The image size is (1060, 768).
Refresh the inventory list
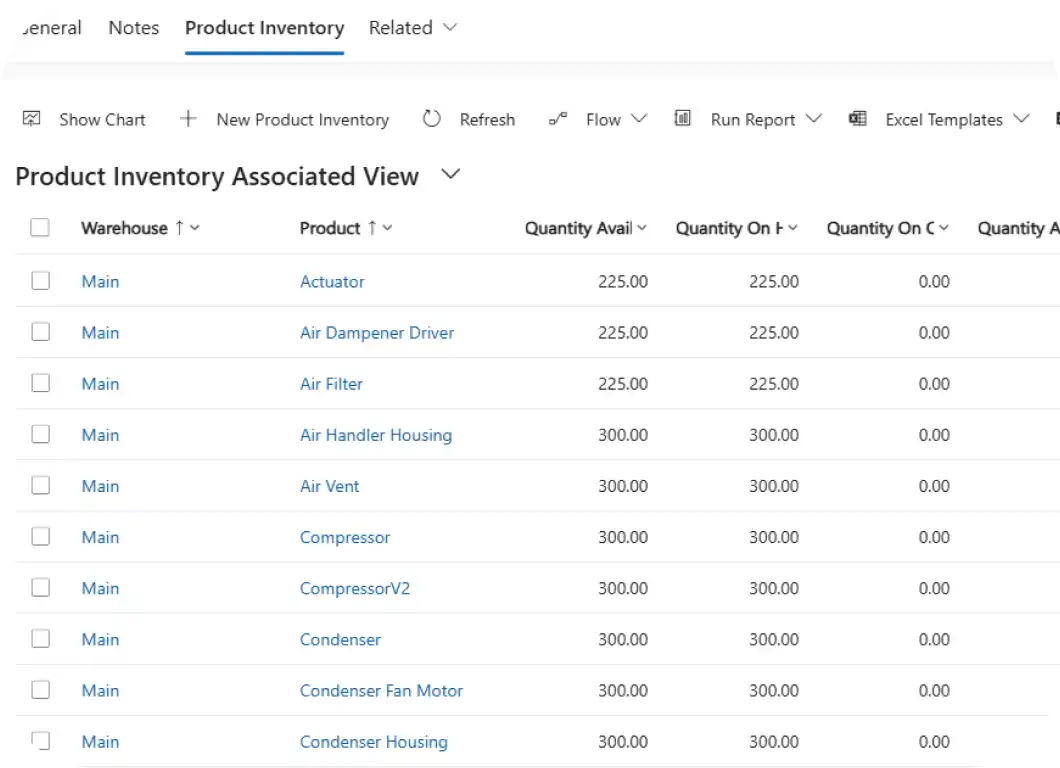point(470,119)
